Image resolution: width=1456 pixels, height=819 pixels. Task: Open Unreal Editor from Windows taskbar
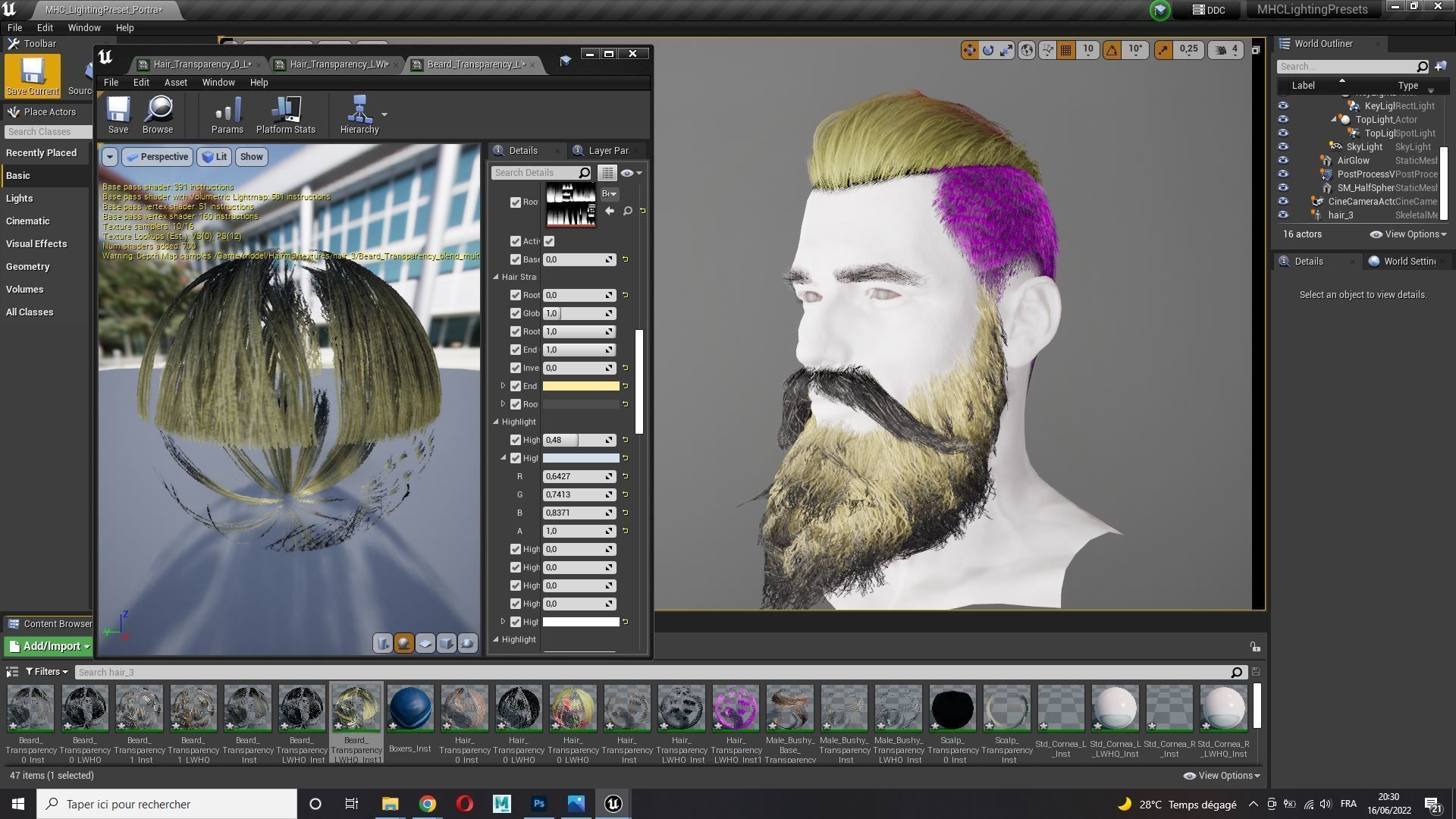(613, 804)
